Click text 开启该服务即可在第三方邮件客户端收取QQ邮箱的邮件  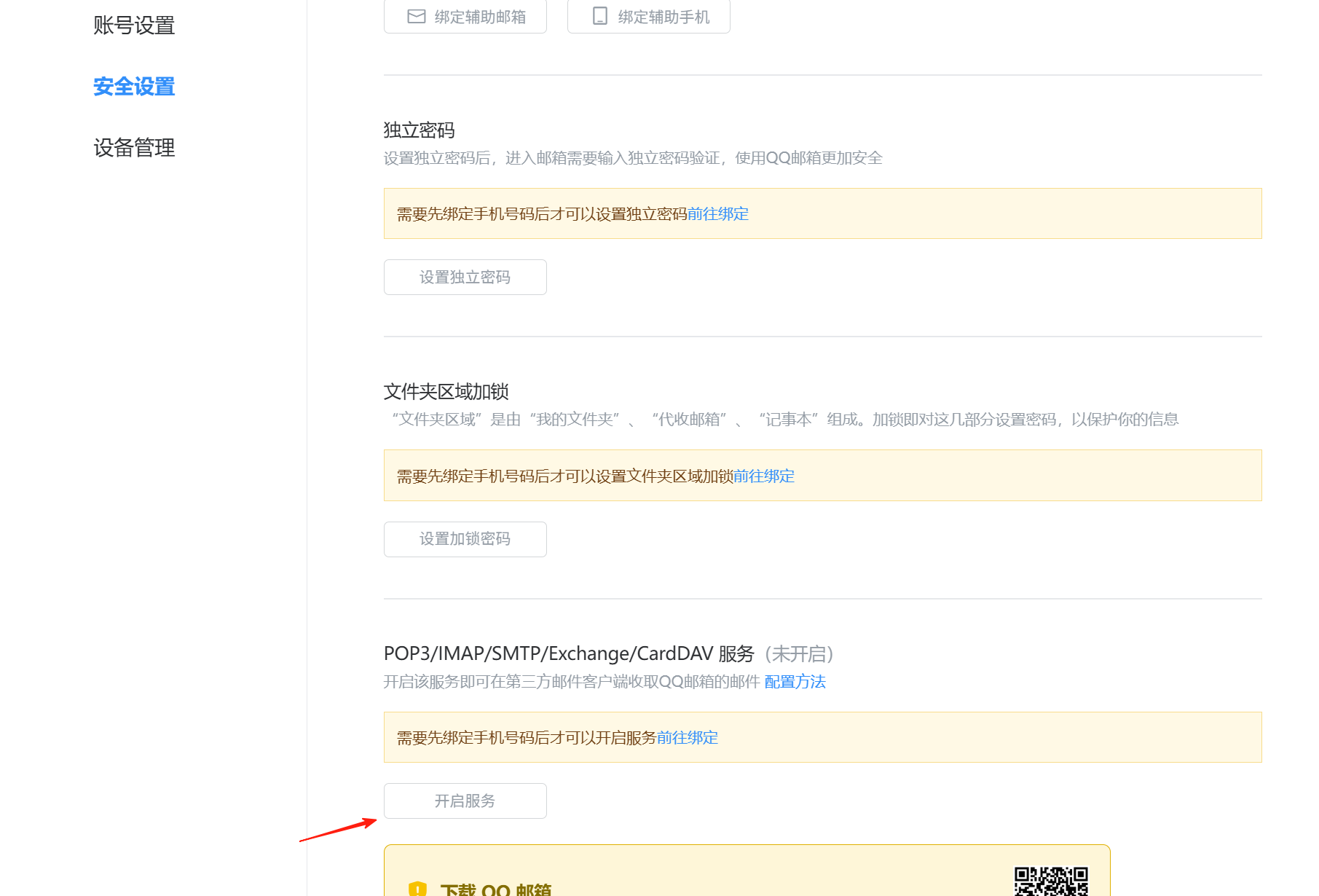[572, 682]
